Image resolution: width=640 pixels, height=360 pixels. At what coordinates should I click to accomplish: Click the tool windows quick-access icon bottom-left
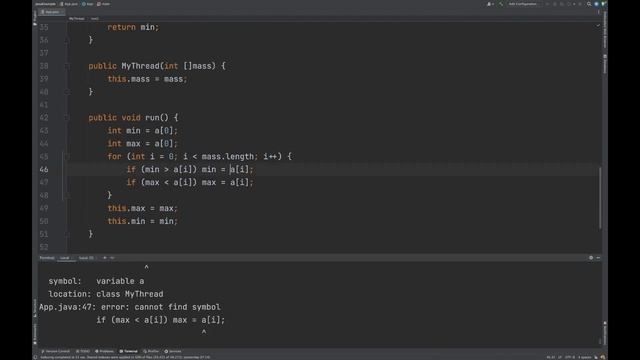pos(35,357)
